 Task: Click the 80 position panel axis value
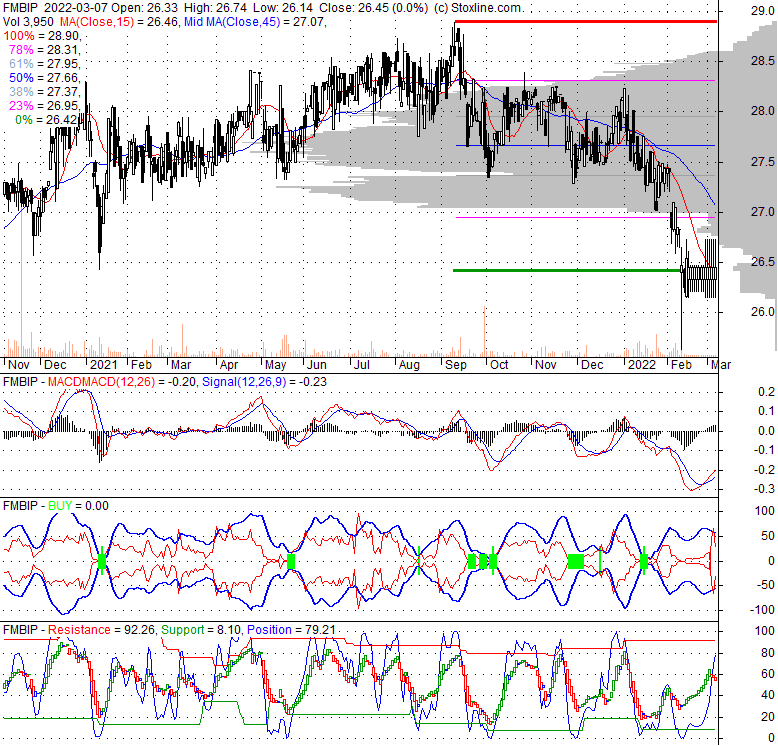[768, 652]
